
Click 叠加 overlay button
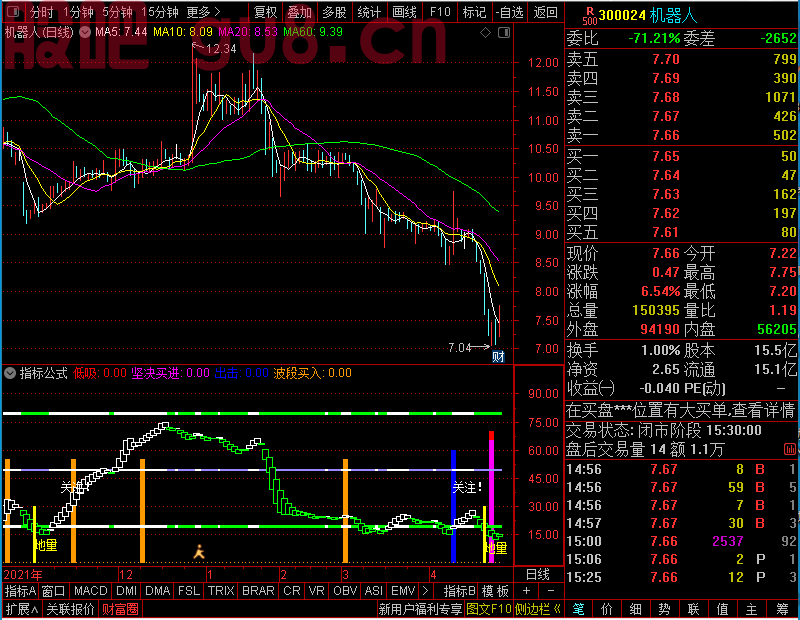tap(299, 12)
